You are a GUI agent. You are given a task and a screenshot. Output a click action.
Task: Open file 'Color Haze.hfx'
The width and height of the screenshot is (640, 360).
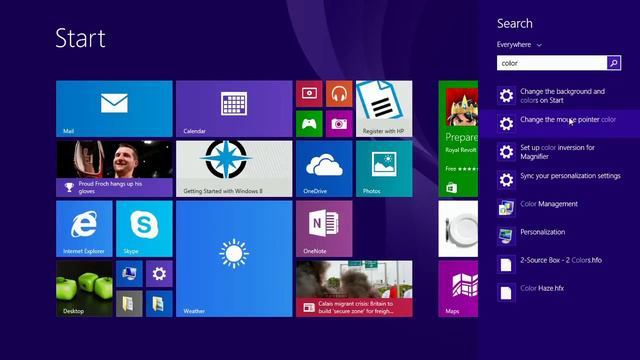[x=559, y=292]
